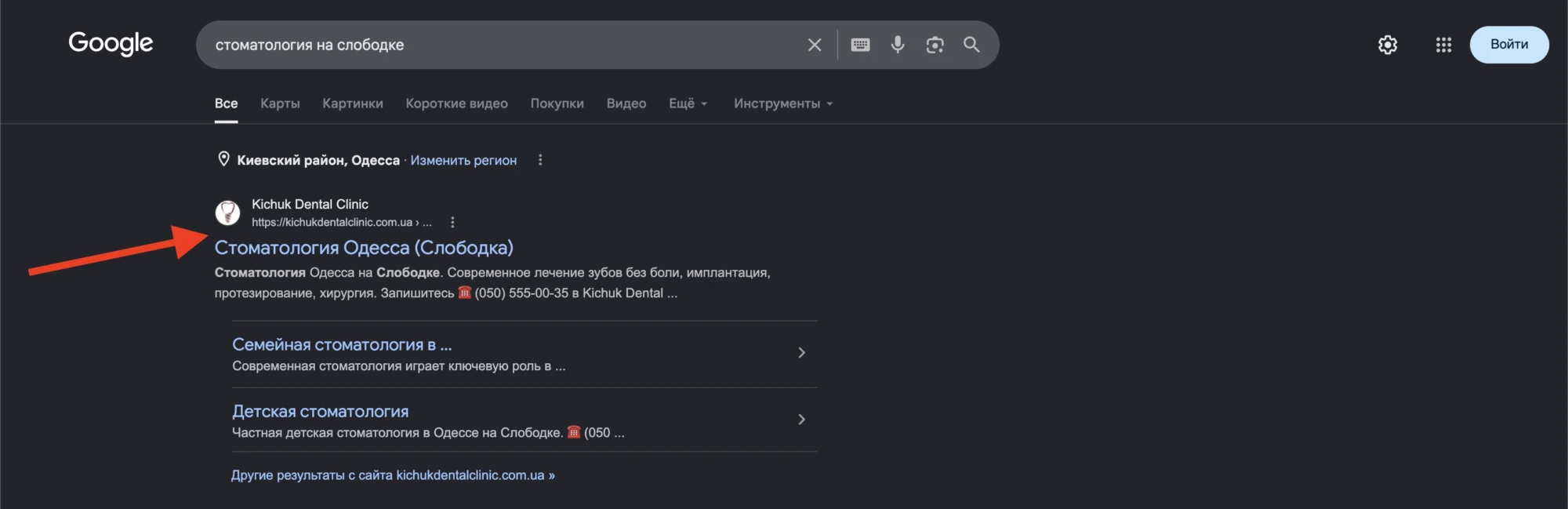
Task: Click Киевский район, Одесса text
Action: click(318, 160)
